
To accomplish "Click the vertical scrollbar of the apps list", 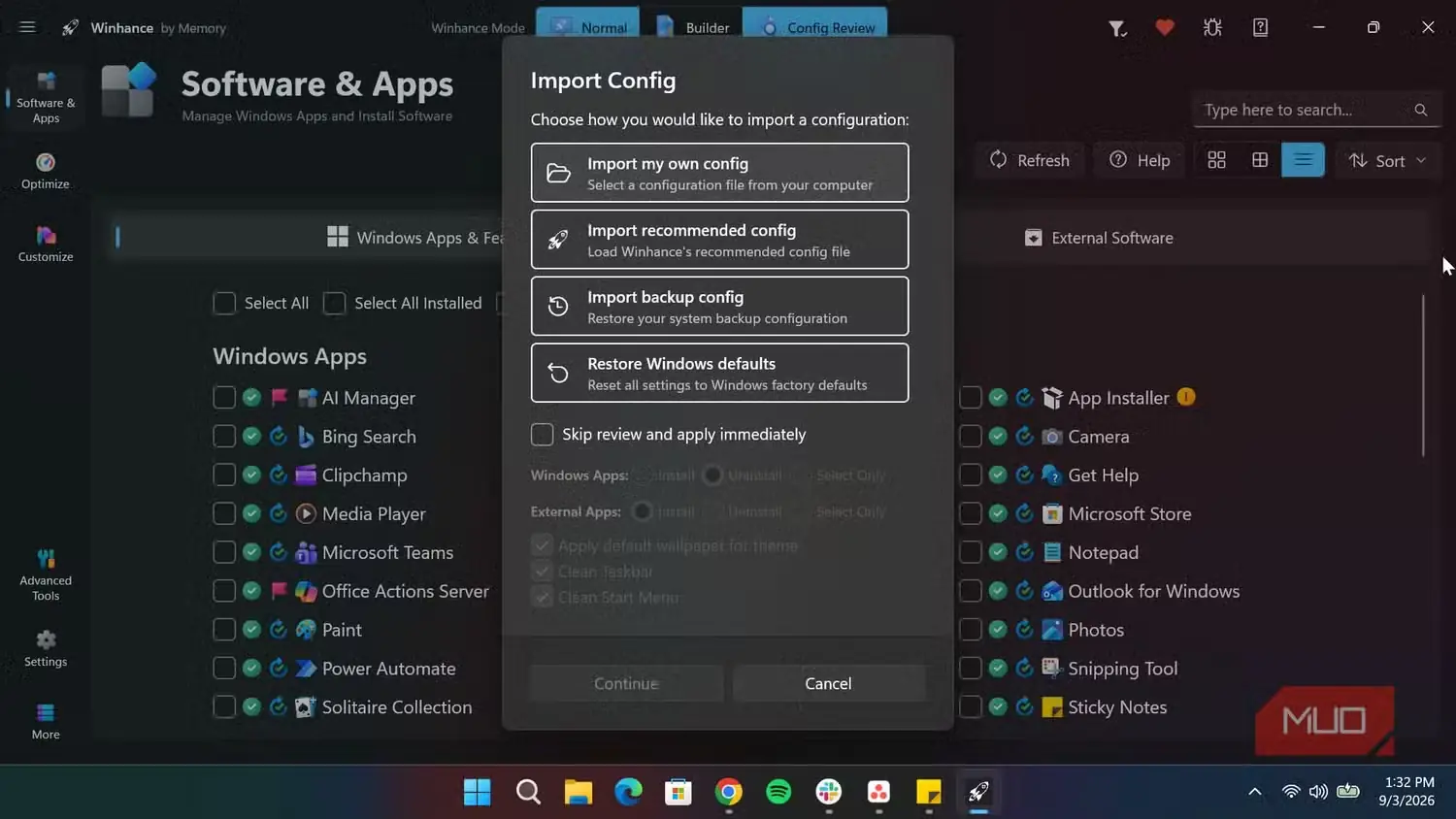I will point(1423,376).
